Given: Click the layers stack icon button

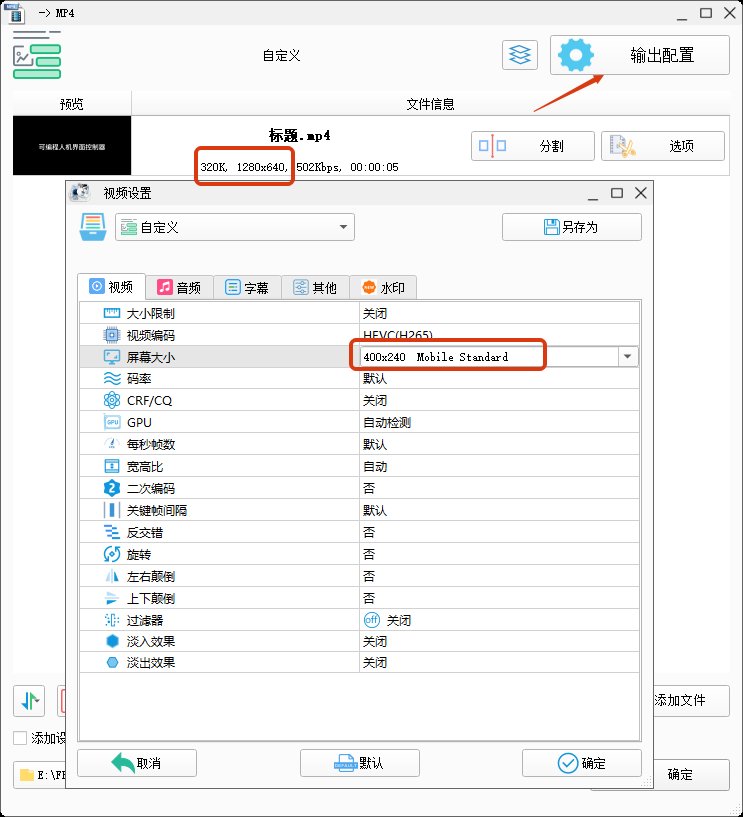Looking at the screenshot, I should [519, 55].
